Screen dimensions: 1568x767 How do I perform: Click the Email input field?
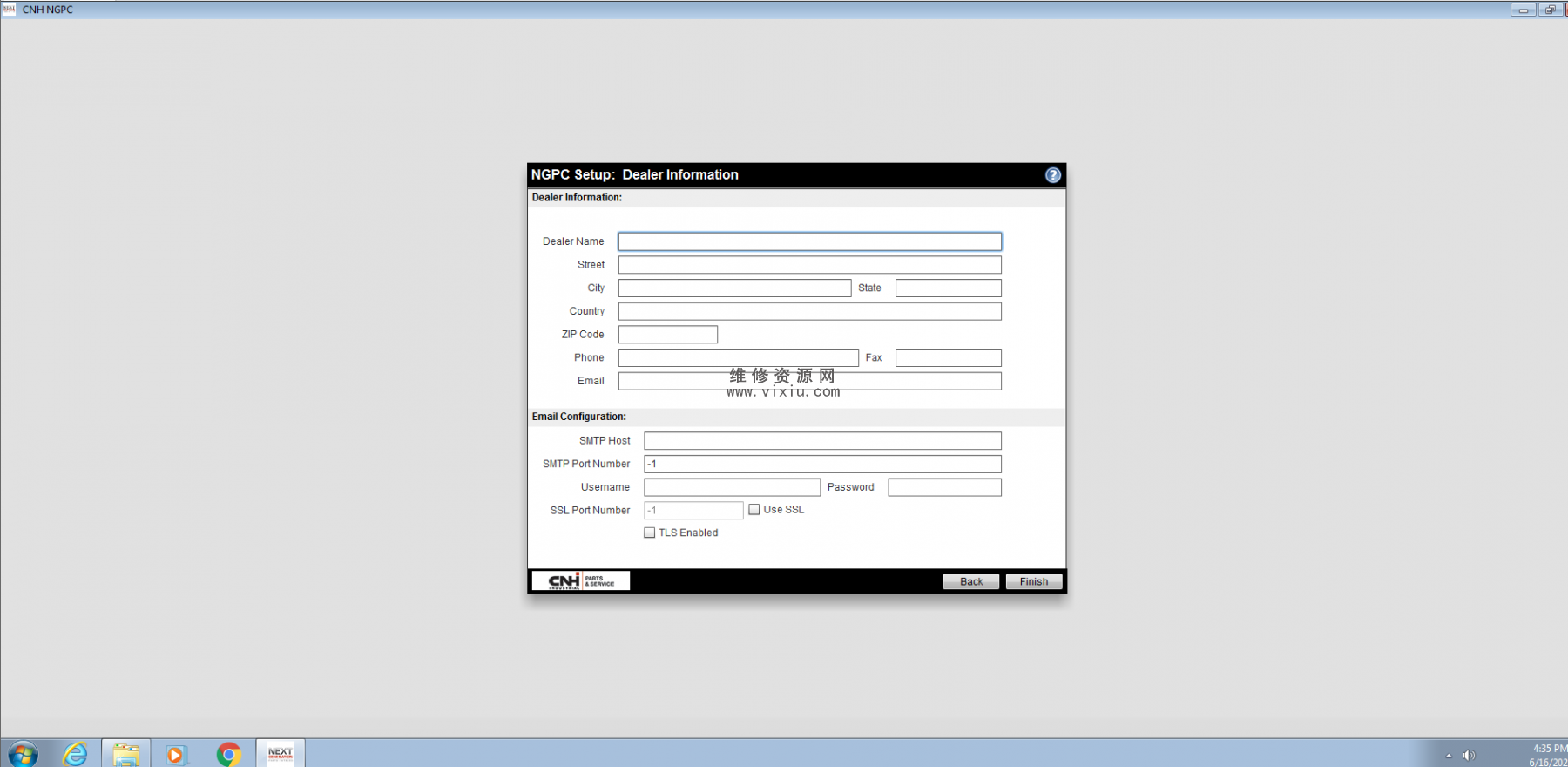(810, 381)
